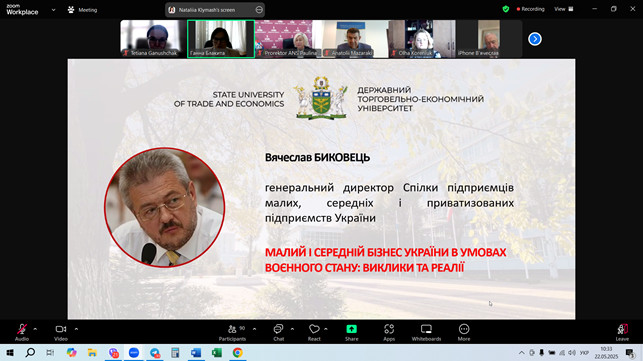Viewport: 643px width, 361px height.
Task: Start sharing with the green Share button
Action: [351, 332]
